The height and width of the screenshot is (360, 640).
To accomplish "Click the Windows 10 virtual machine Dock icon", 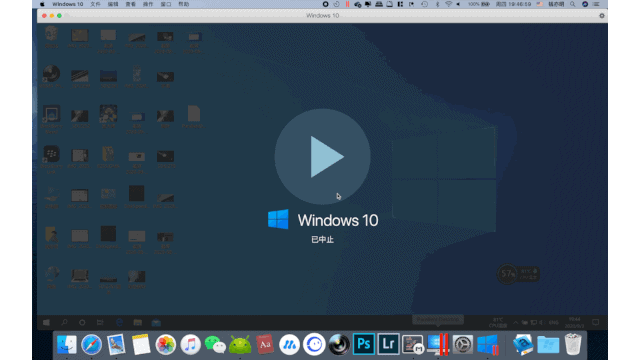I will point(488,344).
